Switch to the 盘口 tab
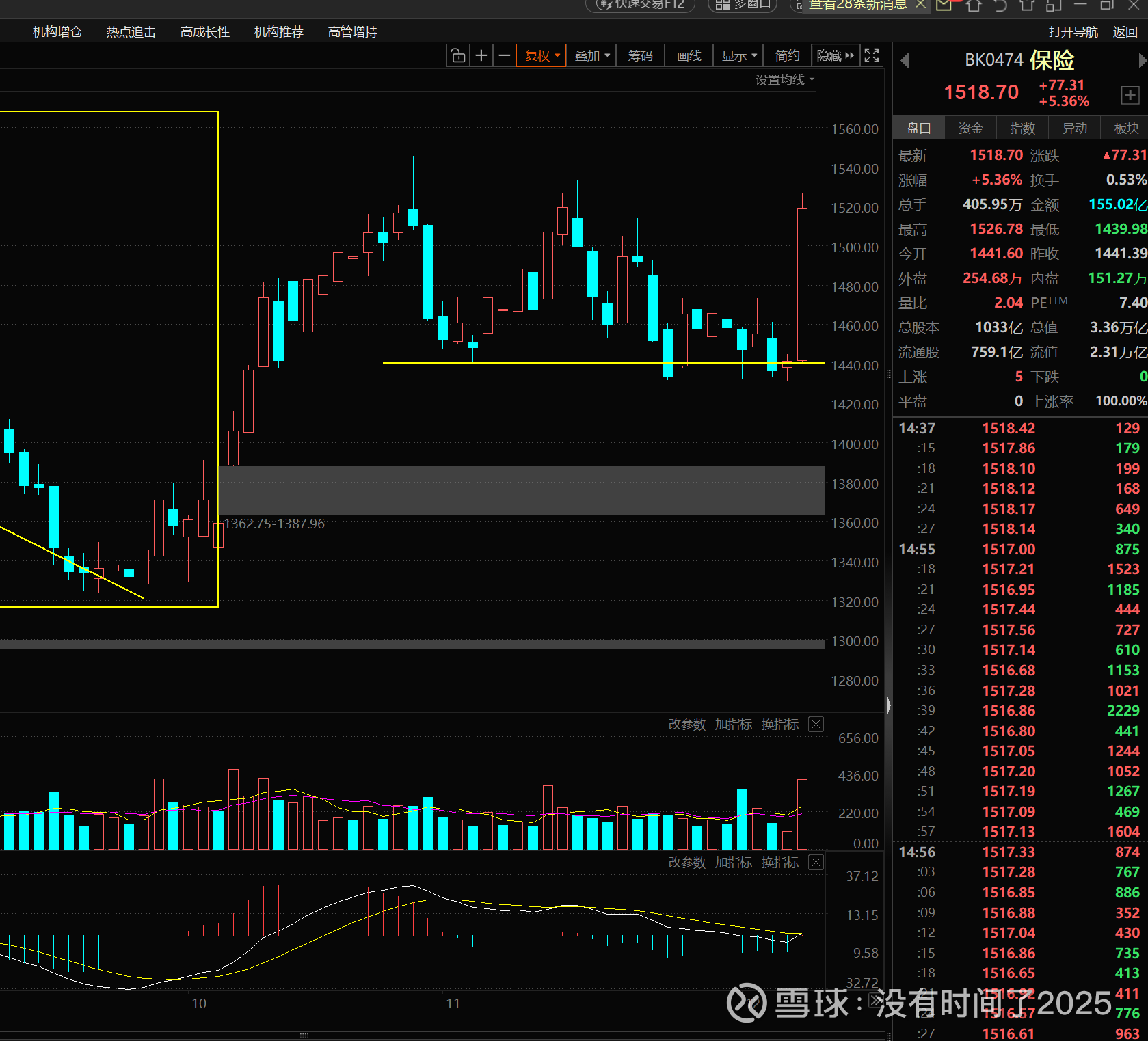This screenshot has width=1148, height=1041. point(919,128)
